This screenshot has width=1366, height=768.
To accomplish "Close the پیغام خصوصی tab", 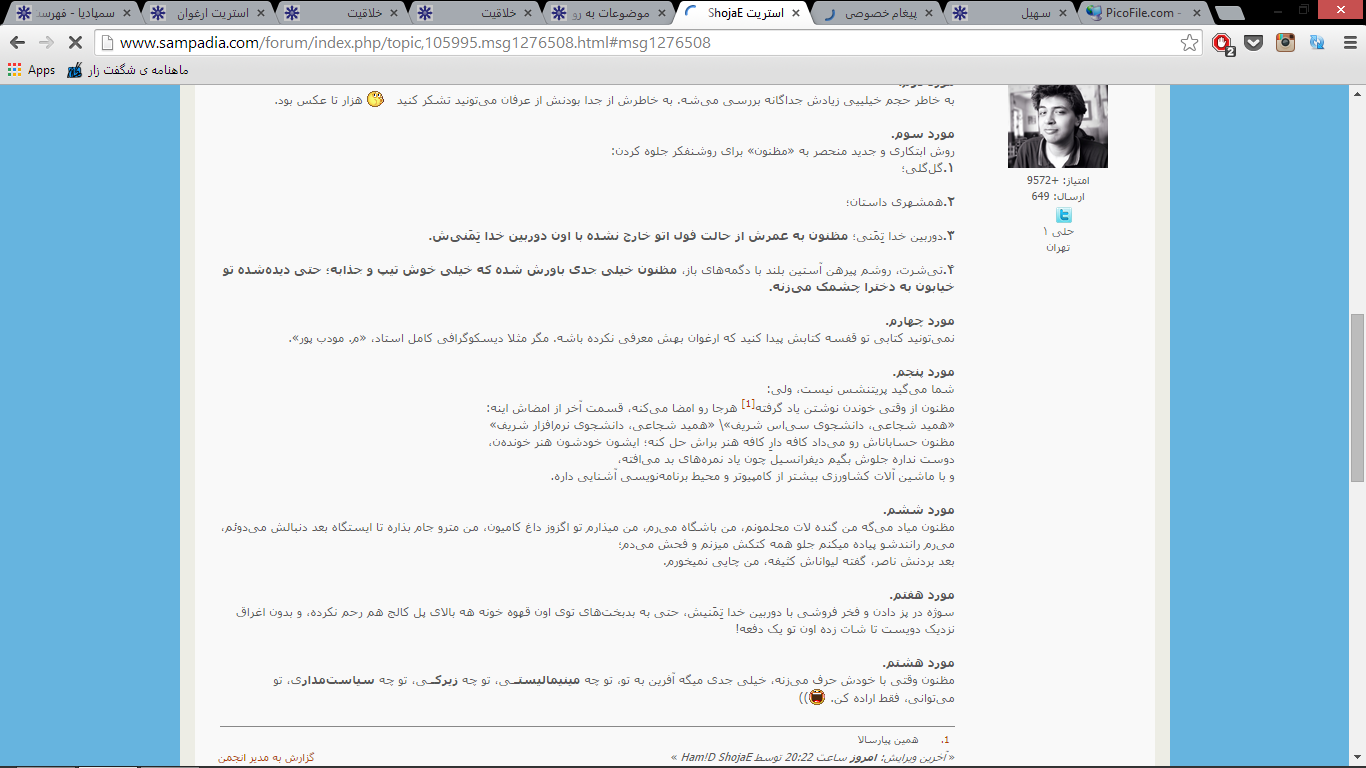I will [x=929, y=13].
